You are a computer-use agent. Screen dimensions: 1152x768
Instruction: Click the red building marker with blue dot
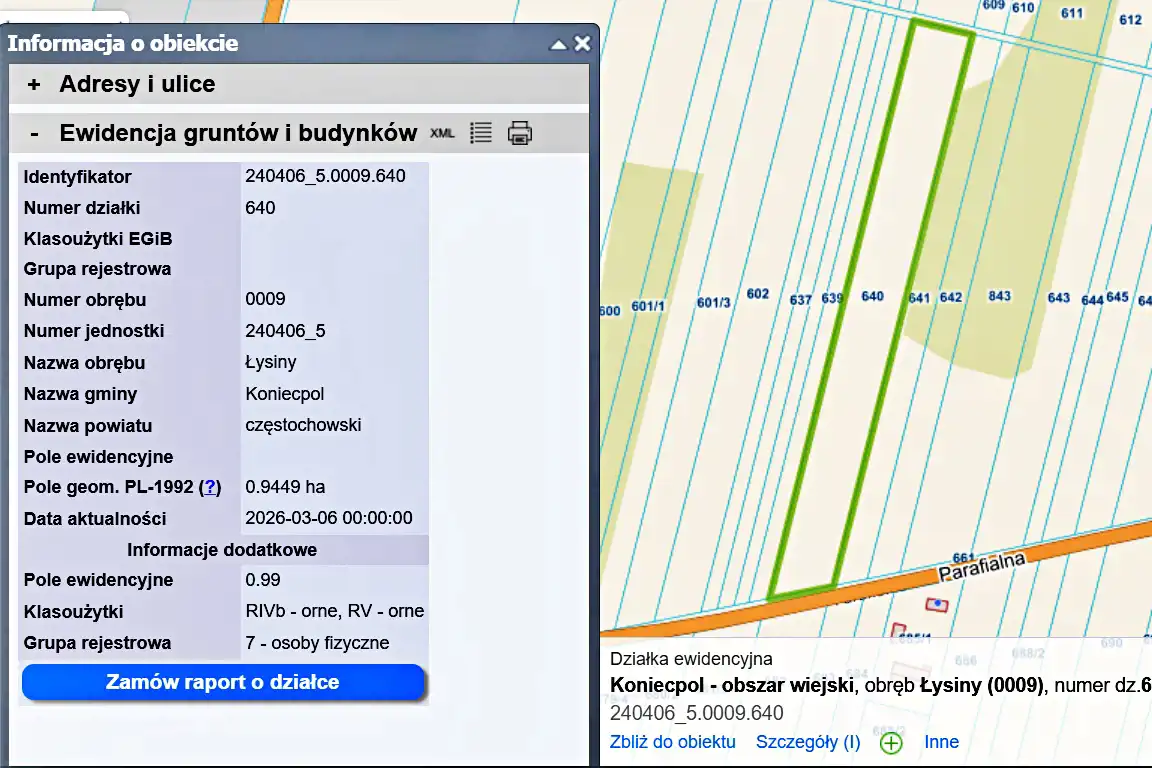[936, 604]
